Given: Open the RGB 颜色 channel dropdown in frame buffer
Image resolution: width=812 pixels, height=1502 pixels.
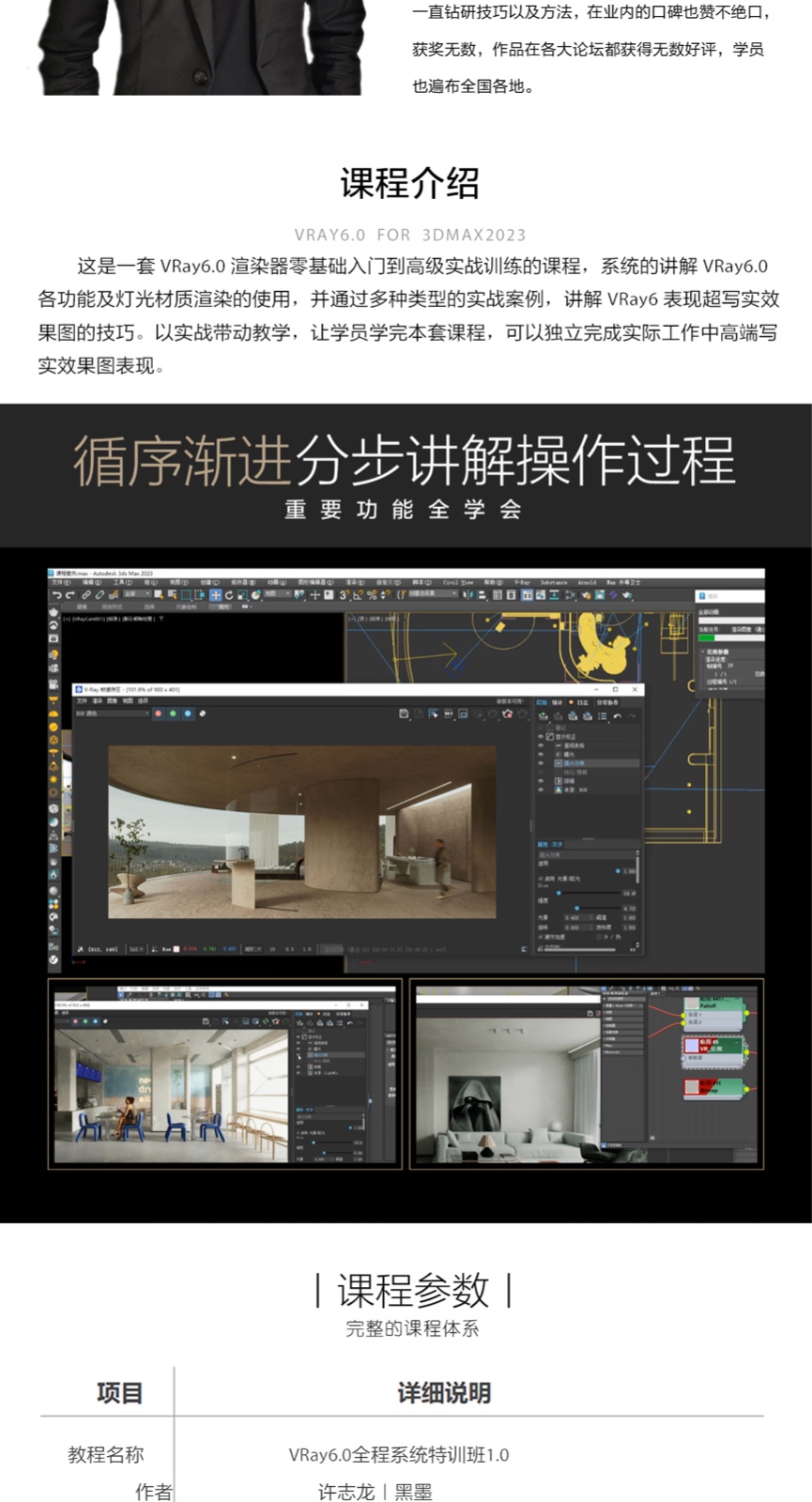Looking at the screenshot, I should (112, 713).
